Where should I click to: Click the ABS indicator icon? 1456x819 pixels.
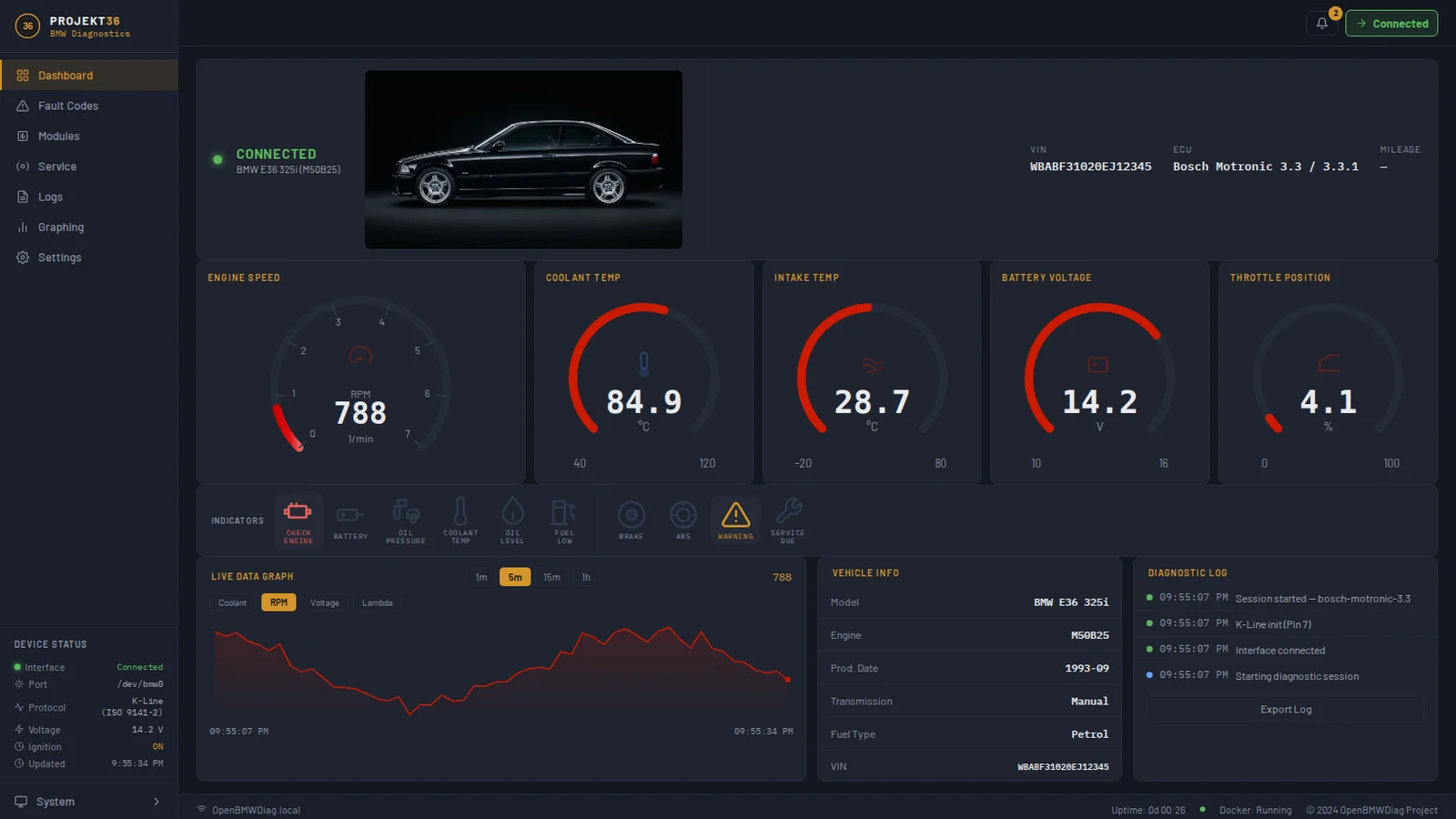click(x=683, y=515)
